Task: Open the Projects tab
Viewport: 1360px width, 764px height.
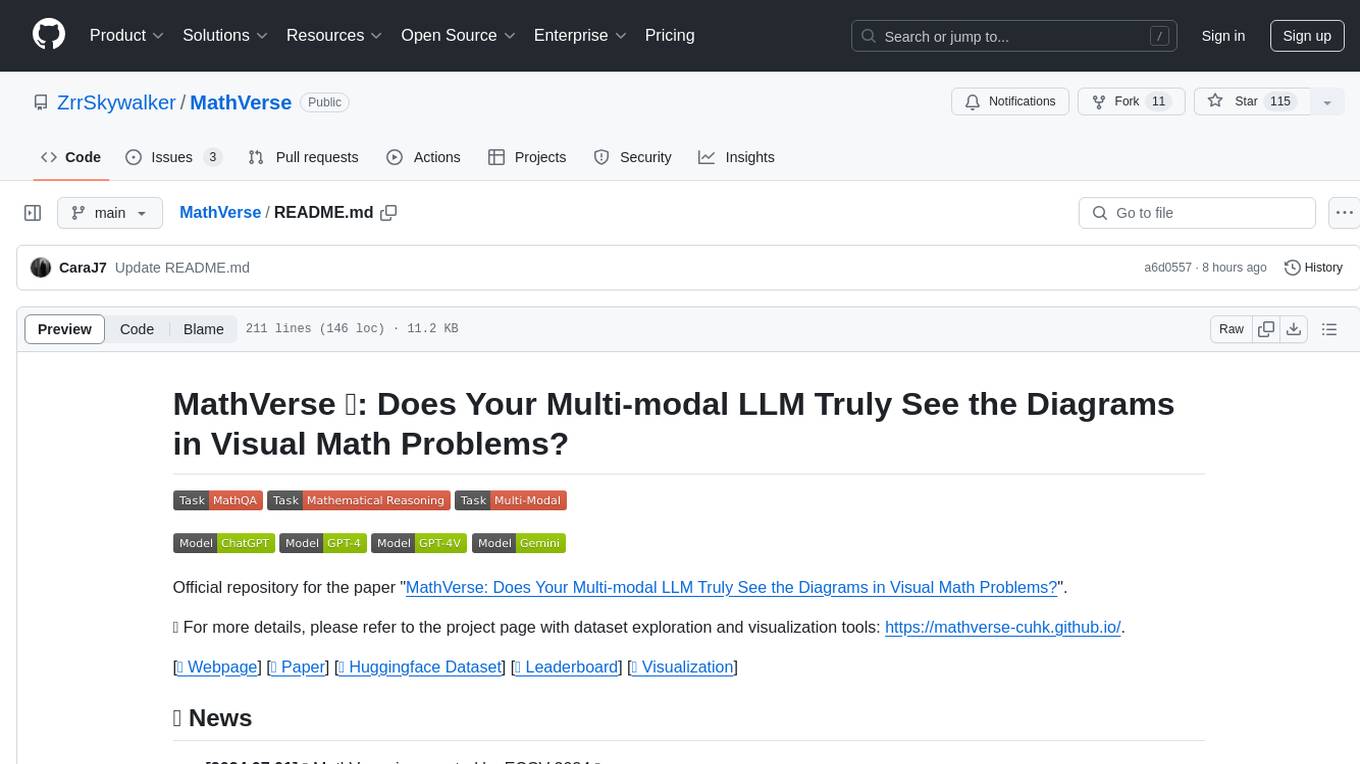Action: tap(527, 157)
